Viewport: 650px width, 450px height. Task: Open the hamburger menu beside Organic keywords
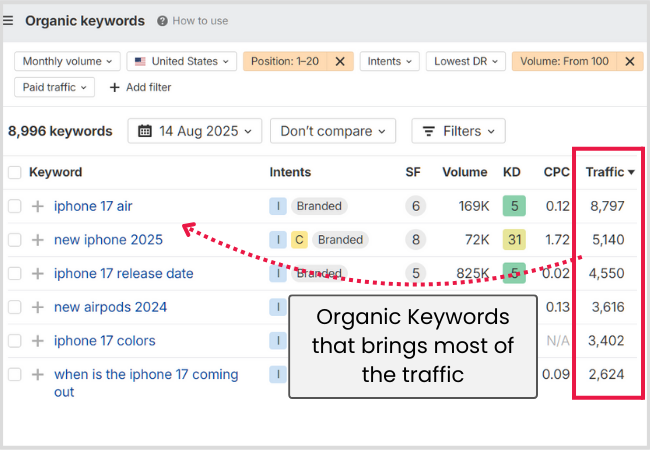(x=8, y=20)
